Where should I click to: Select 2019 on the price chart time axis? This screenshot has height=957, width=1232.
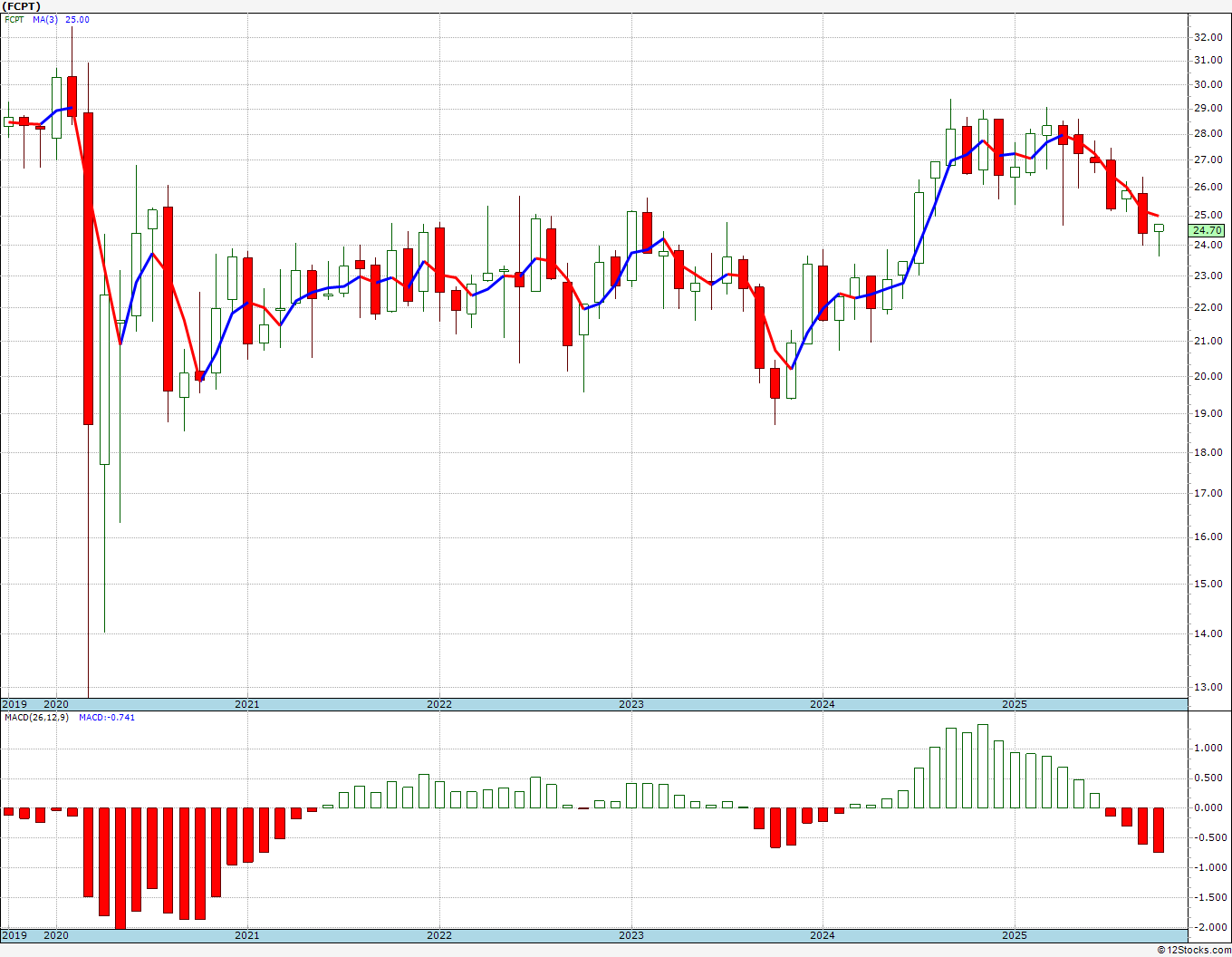point(14,704)
